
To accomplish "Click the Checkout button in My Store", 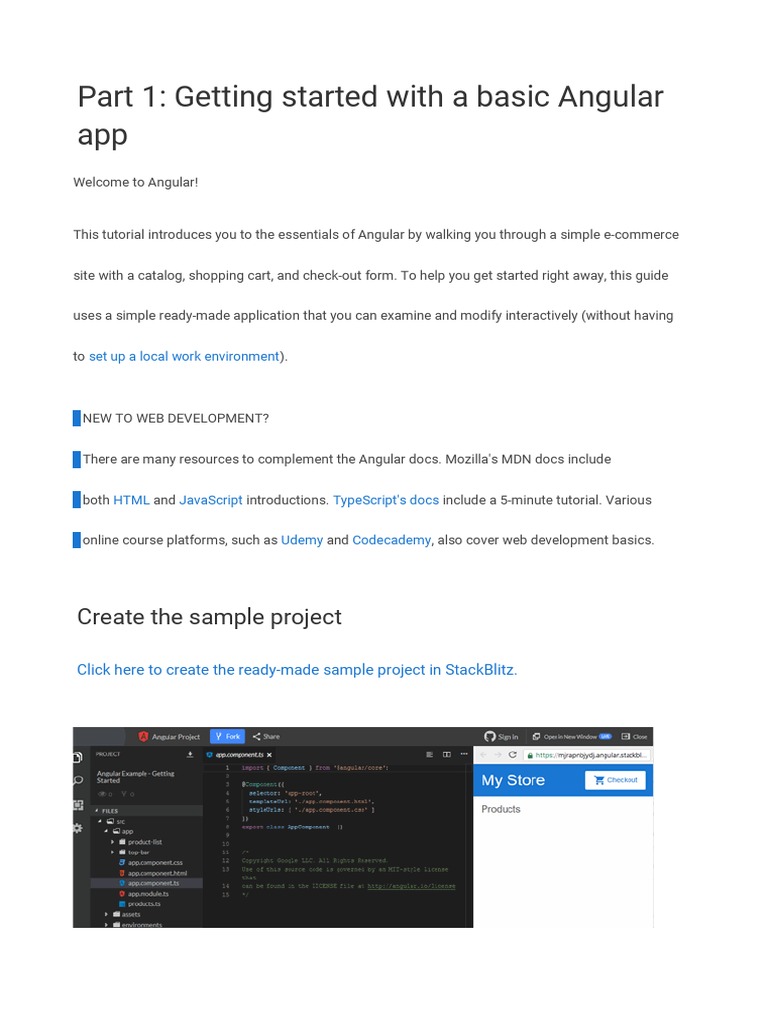I will pos(615,780).
